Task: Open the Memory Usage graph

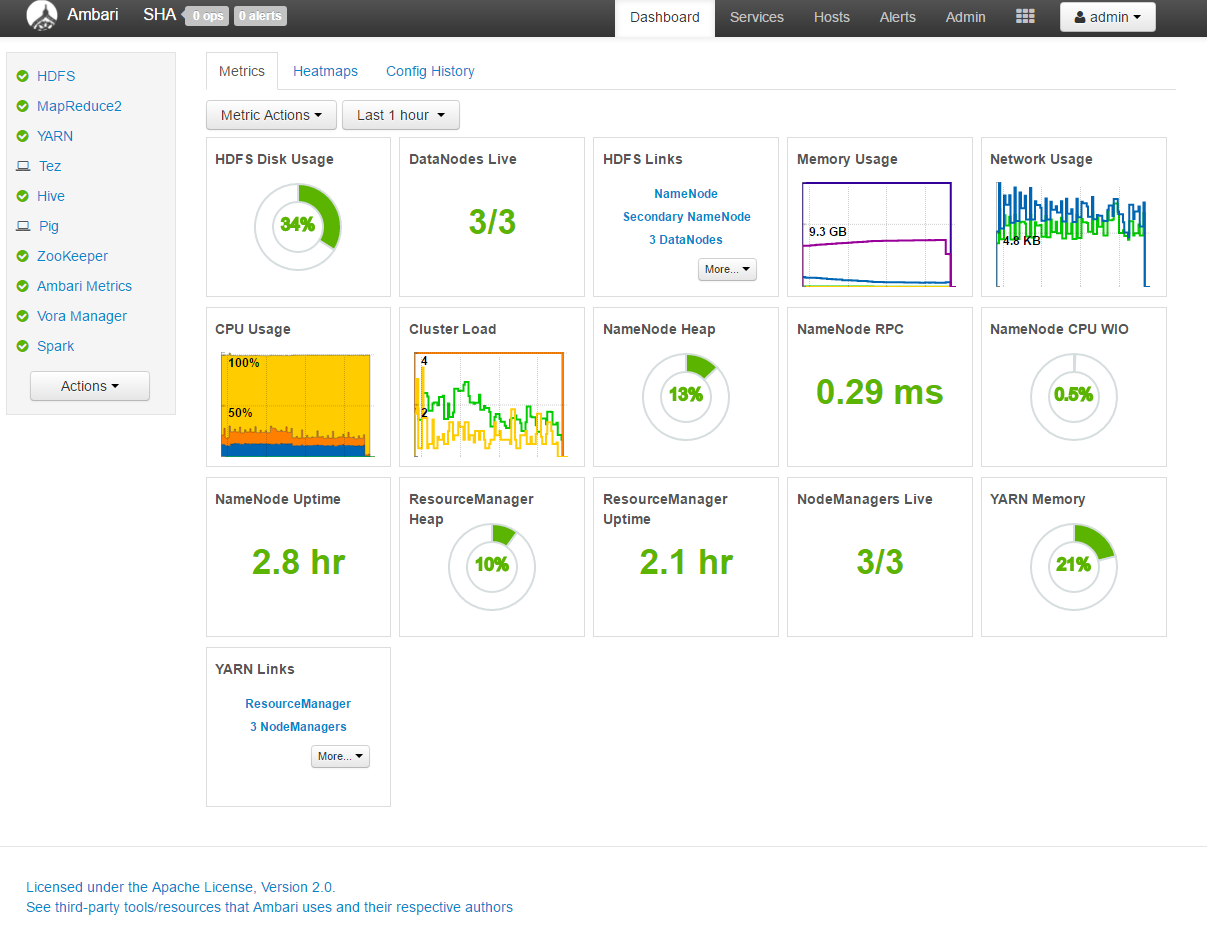Action: pyautogui.click(x=880, y=235)
